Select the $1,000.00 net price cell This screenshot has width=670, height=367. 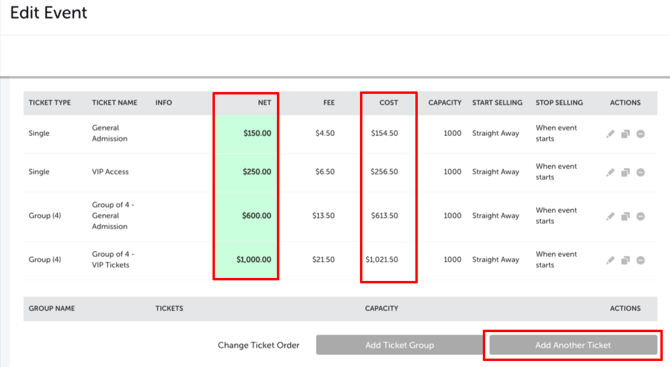point(246,259)
